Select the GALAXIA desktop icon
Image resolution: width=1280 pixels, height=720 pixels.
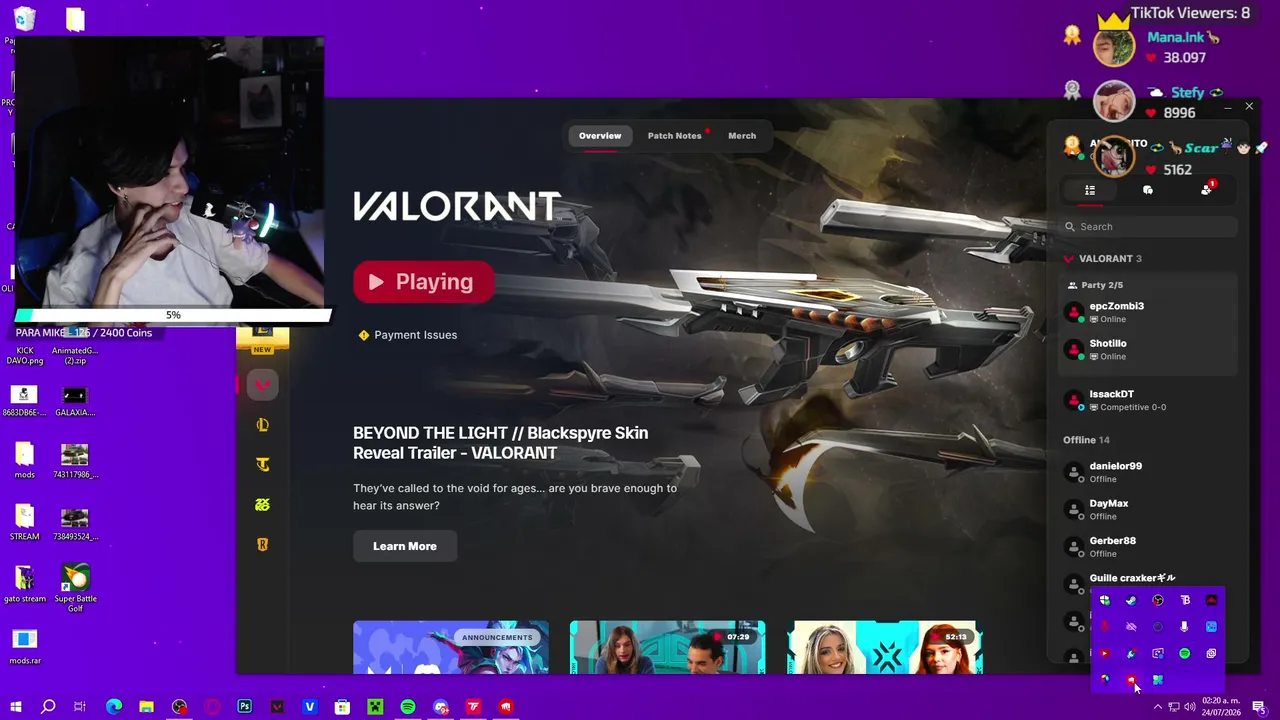(x=75, y=401)
